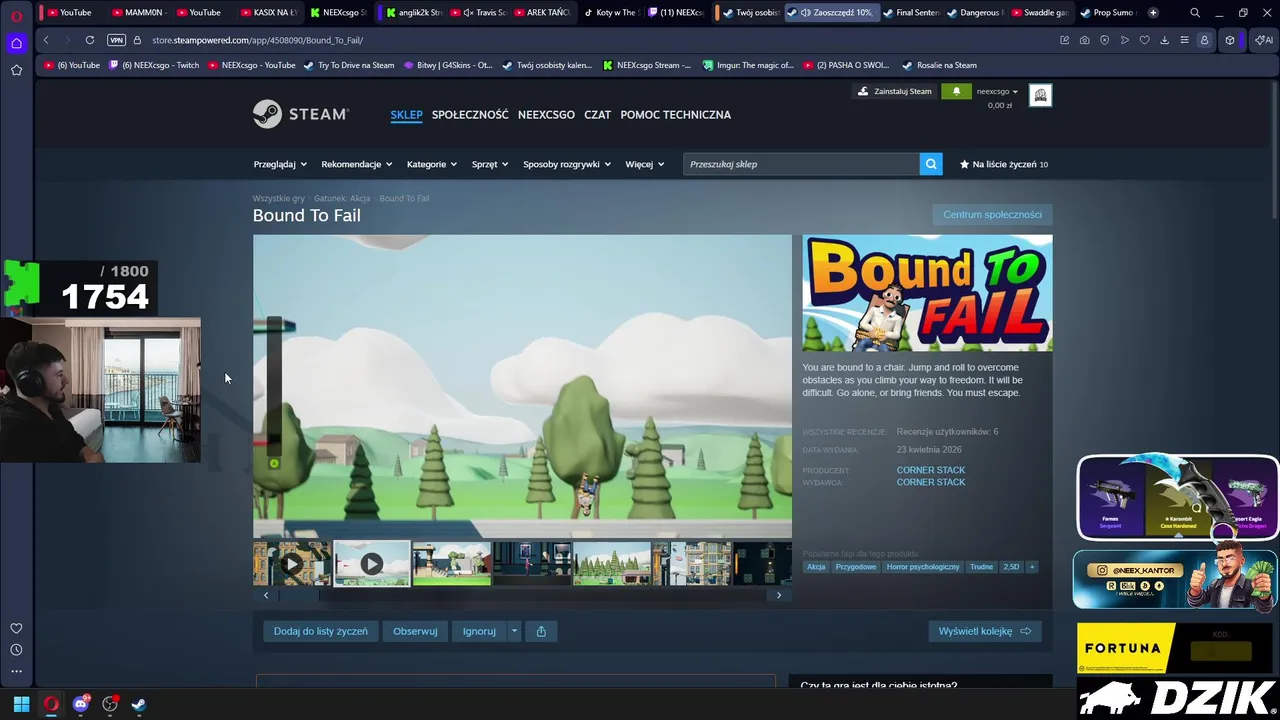The image size is (1280, 720).
Task: Open the user avatar in Steam header
Action: pos(1040,95)
